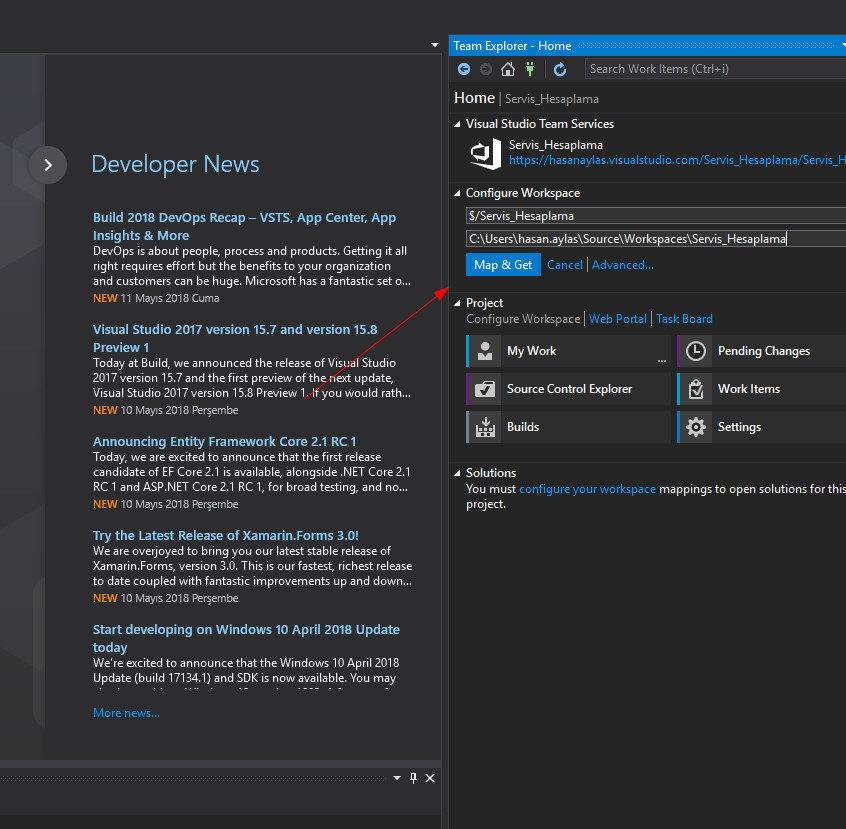The width and height of the screenshot is (846, 829).
Task: Open the Task Board link
Action: [684, 319]
